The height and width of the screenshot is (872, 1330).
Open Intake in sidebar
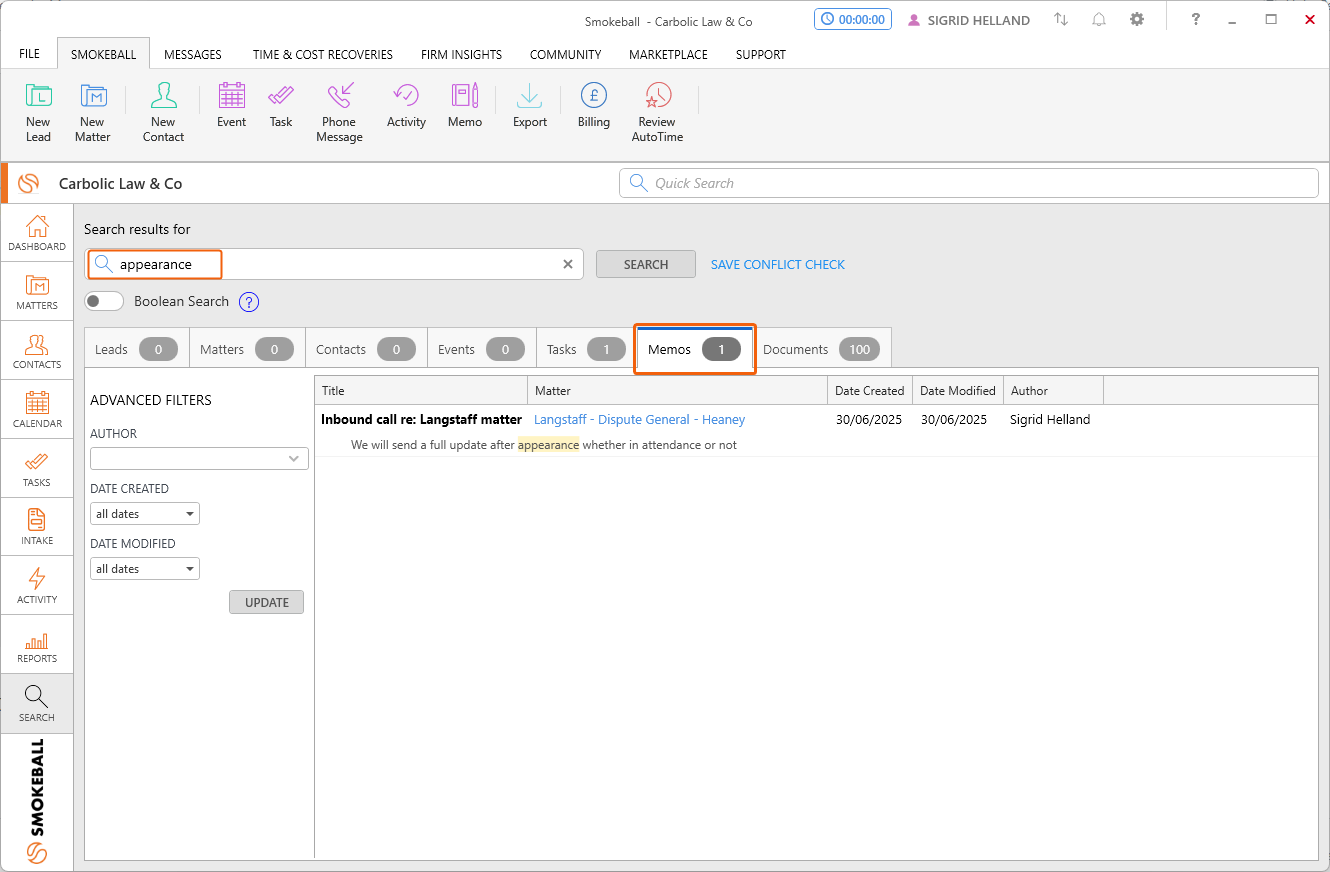coord(37,527)
